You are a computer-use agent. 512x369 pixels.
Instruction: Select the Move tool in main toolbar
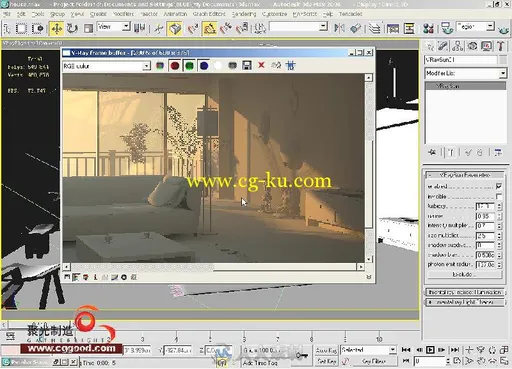coord(56,28)
